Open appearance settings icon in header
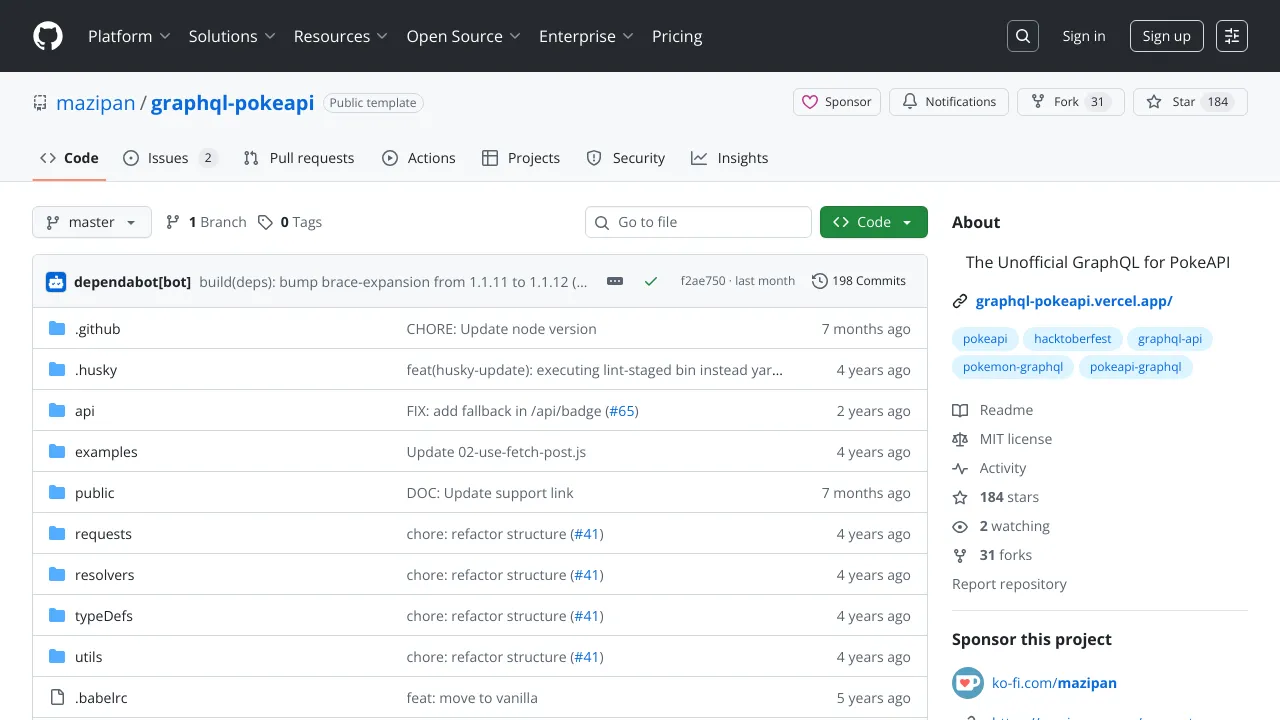Viewport: 1280px width, 720px height. pyautogui.click(x=1232, y=36)
